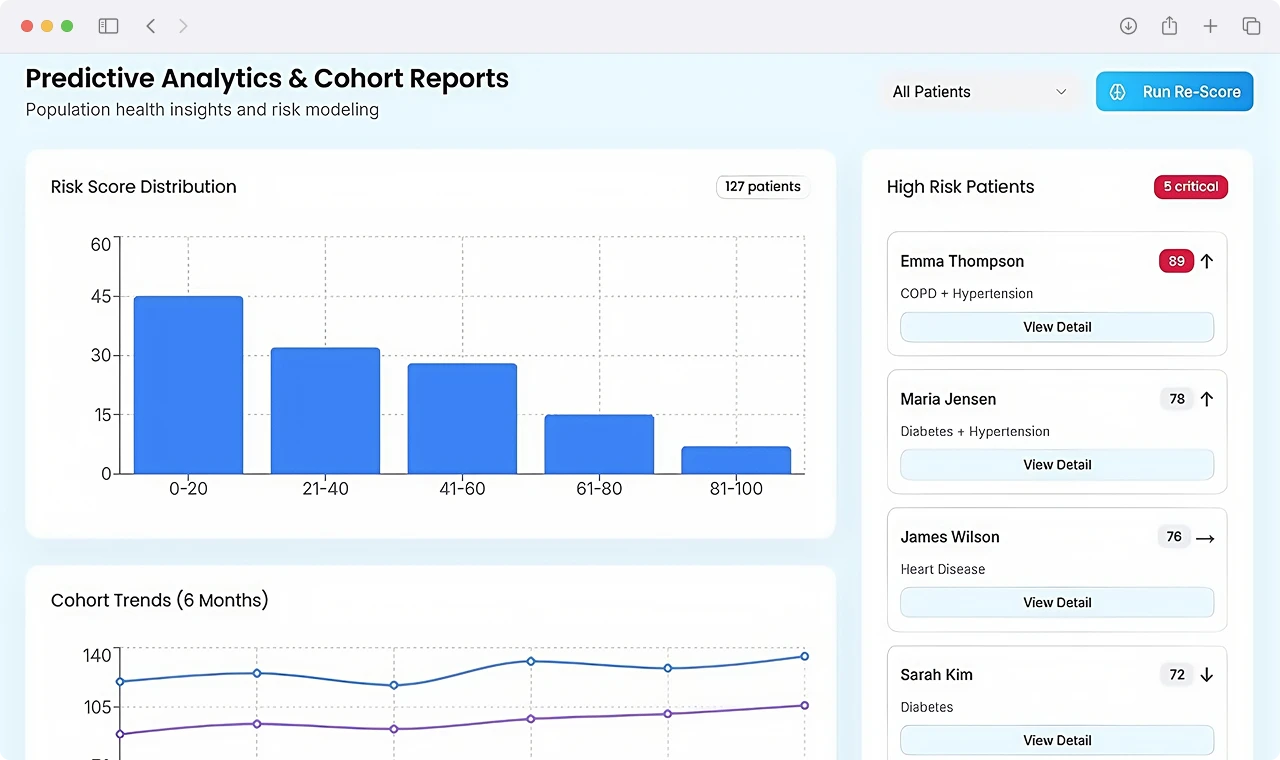Image resolution: width=1280 pixels, height=760 pixels.
Task: Click the James Wilson name
Action: (950, 537)
